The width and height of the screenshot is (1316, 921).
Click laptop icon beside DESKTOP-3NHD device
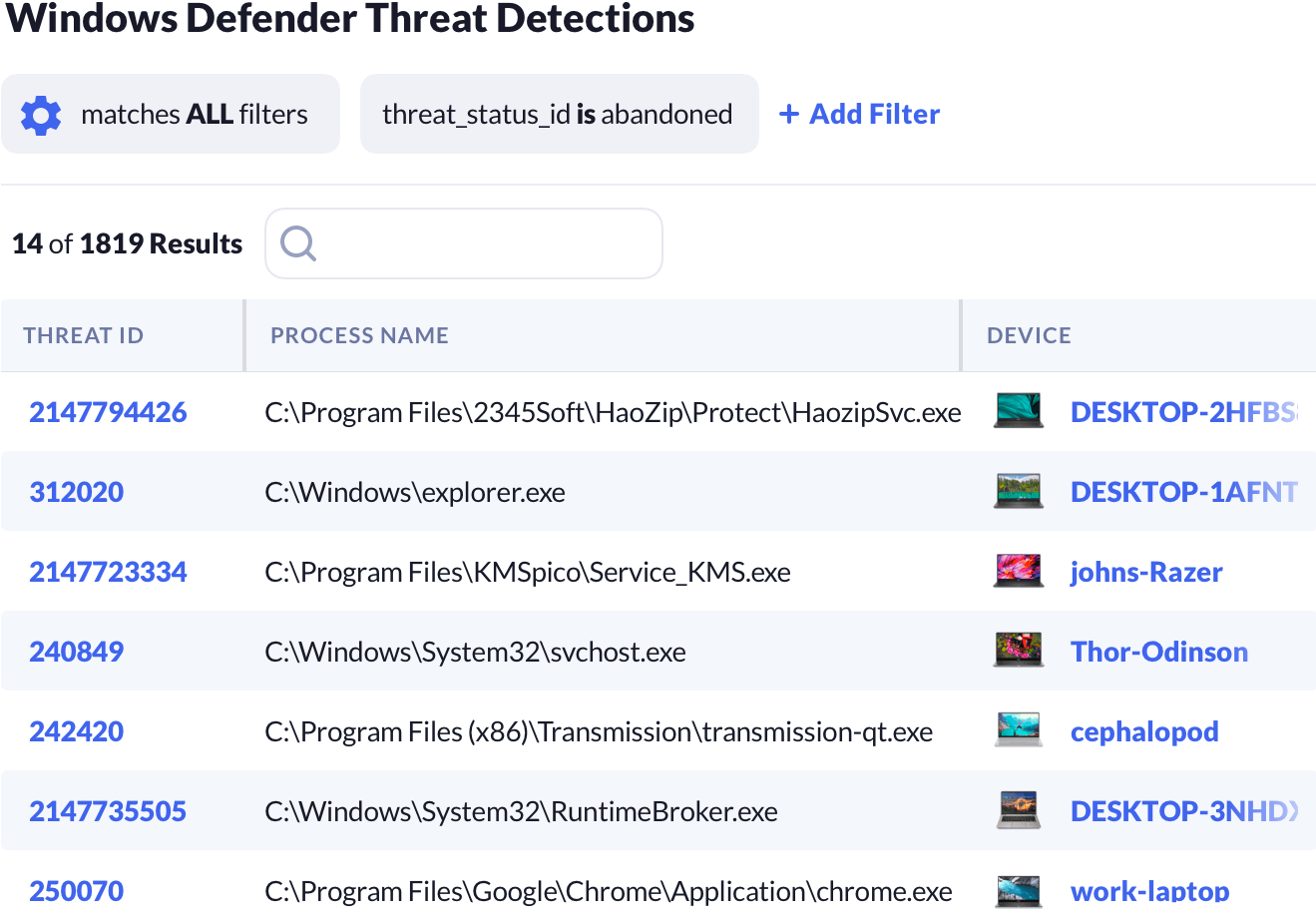[x=1019, y=810]
